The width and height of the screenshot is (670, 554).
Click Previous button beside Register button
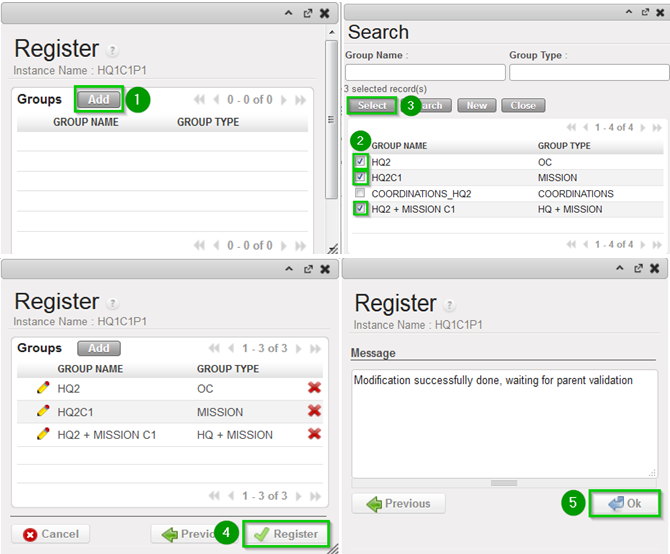[188, 534]
